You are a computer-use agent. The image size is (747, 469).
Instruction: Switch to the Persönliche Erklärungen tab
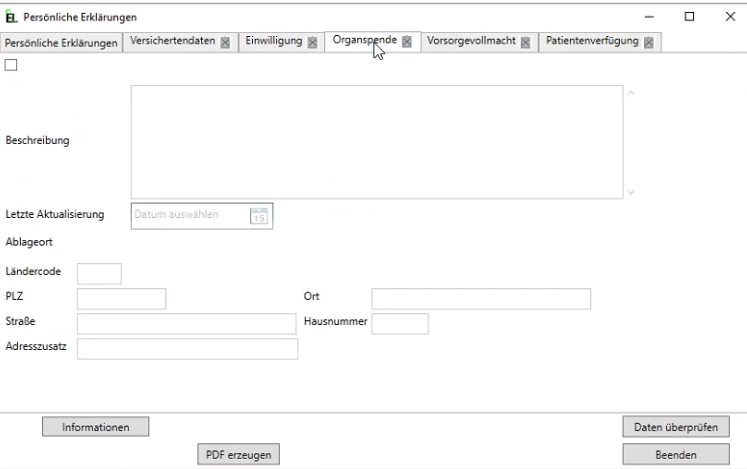[x=61, y=42]
